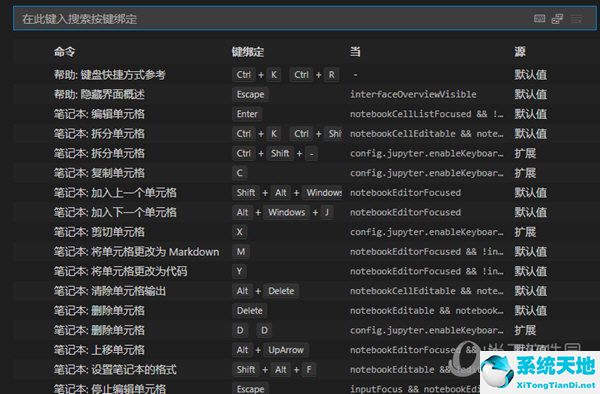Click the X keybinding for 剪切单元格
600x394 pixels.
click(240, 232)
